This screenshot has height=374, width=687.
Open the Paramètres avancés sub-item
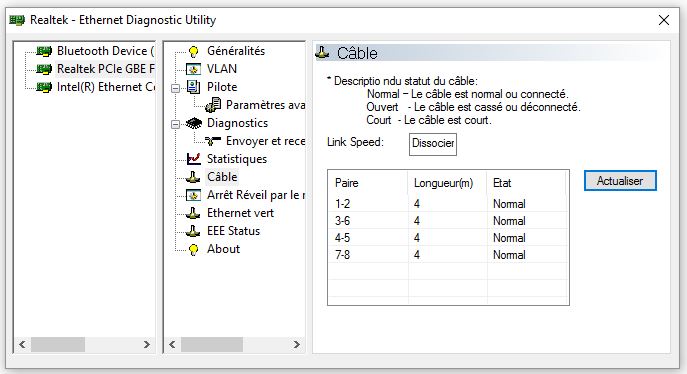265,105
